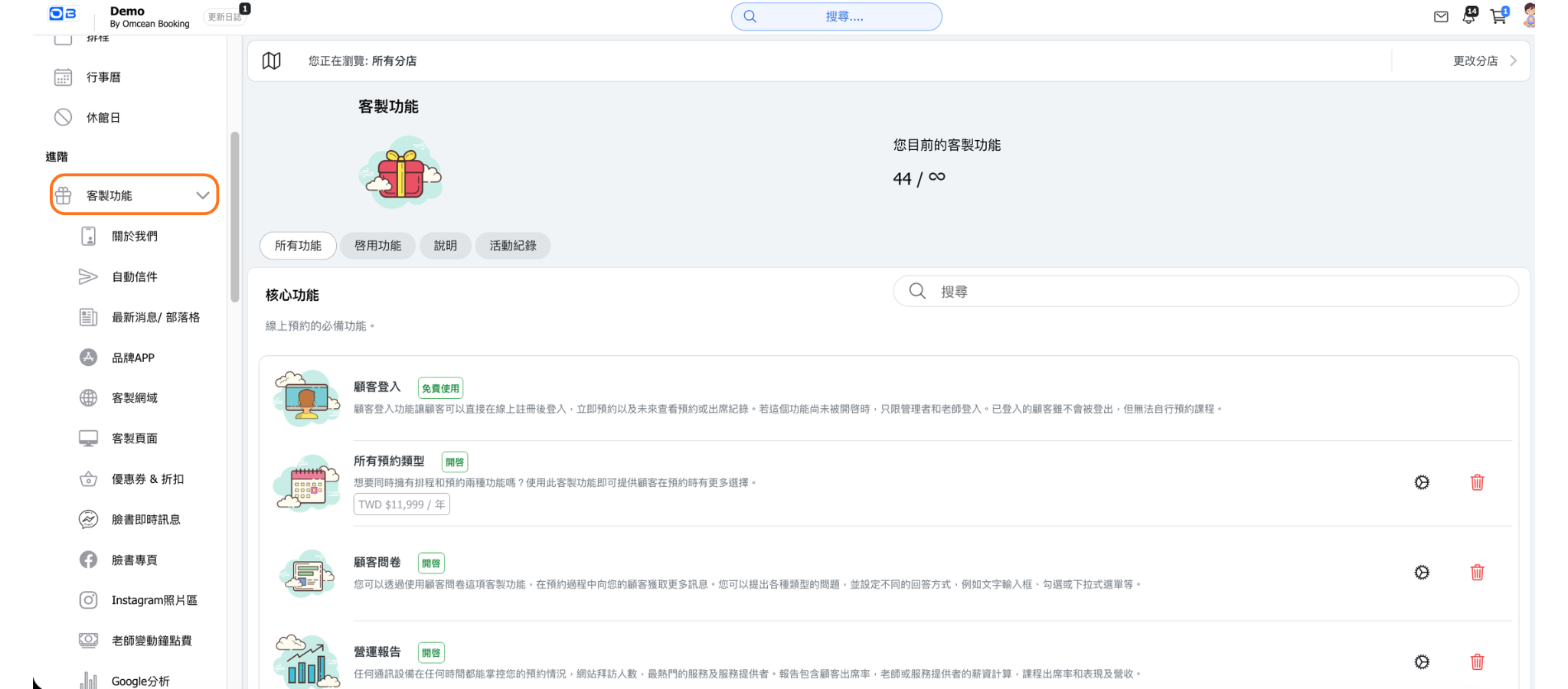Open 優惠券 & 折扣 in sidebar
1568x689 pixels.
[x=147, y=479]
